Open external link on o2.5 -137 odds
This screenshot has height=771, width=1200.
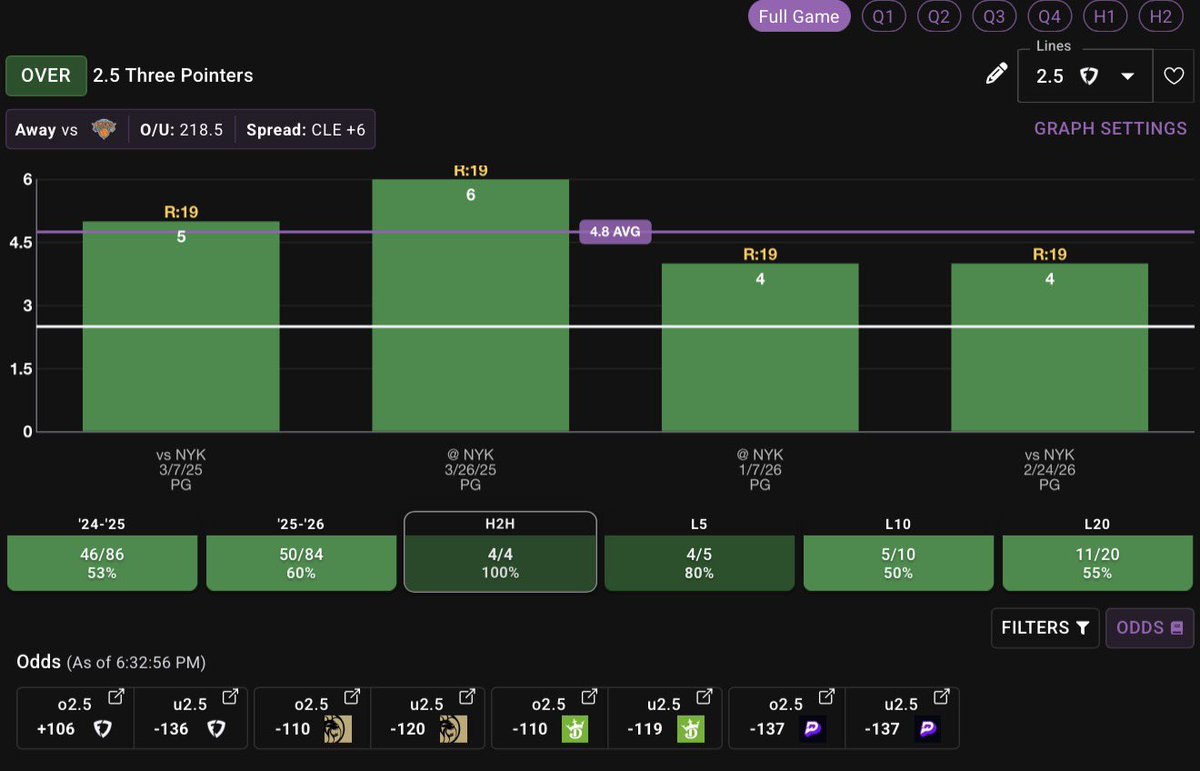coord(827,696)
